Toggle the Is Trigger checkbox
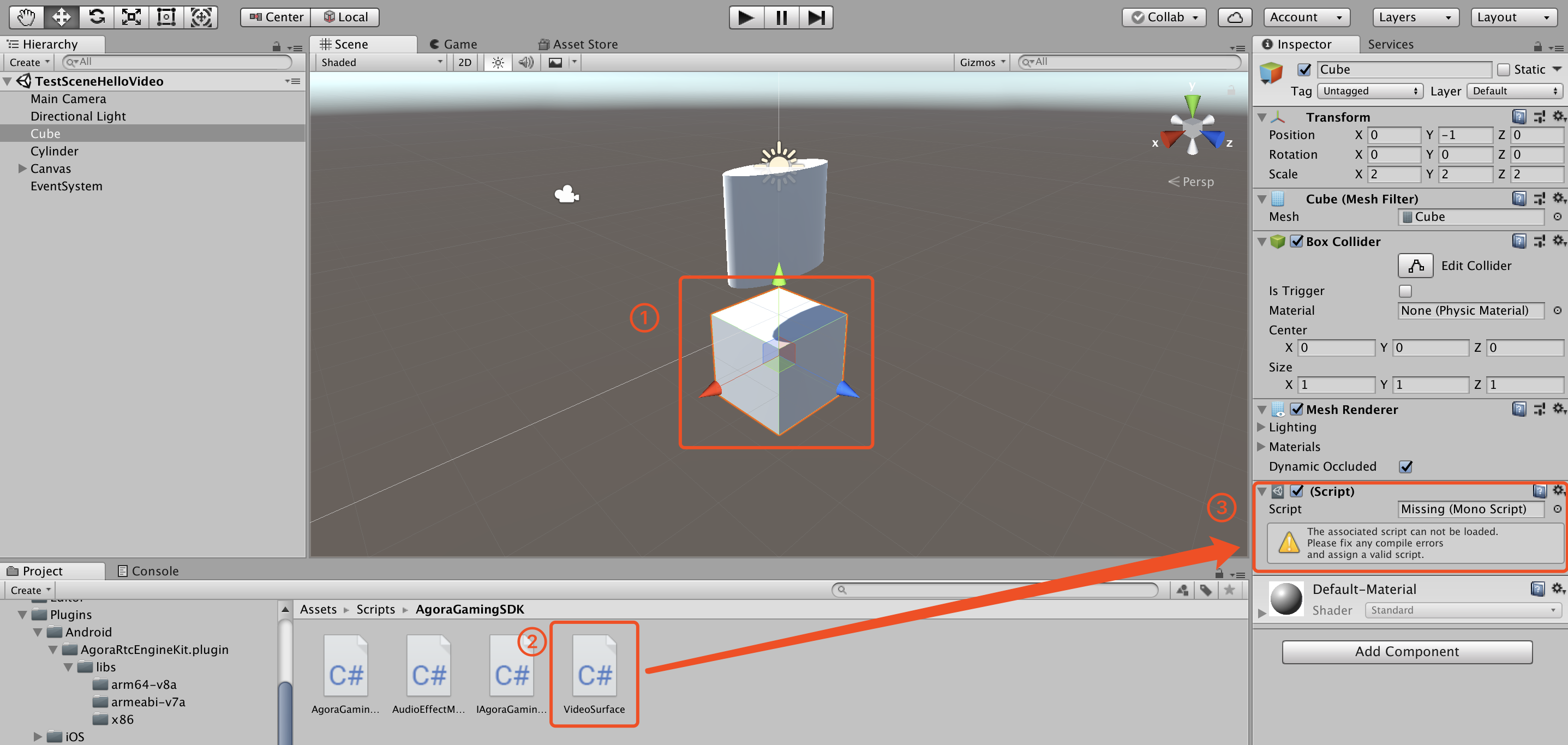 (1405, 291)
